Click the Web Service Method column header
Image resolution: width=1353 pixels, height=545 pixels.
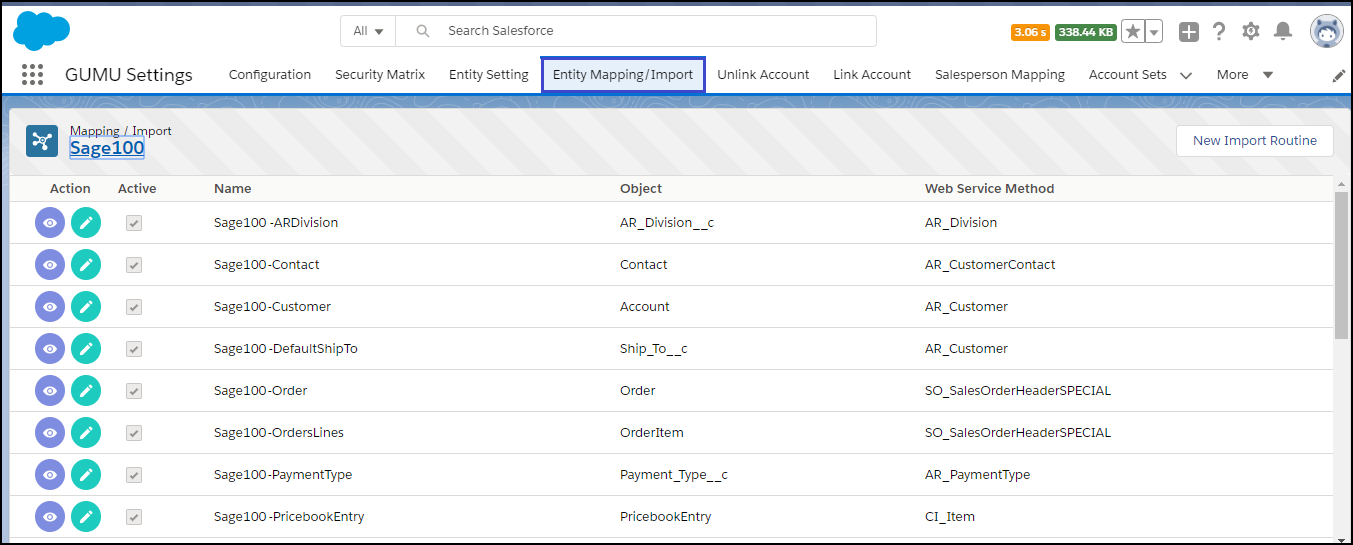pos(990,188)
